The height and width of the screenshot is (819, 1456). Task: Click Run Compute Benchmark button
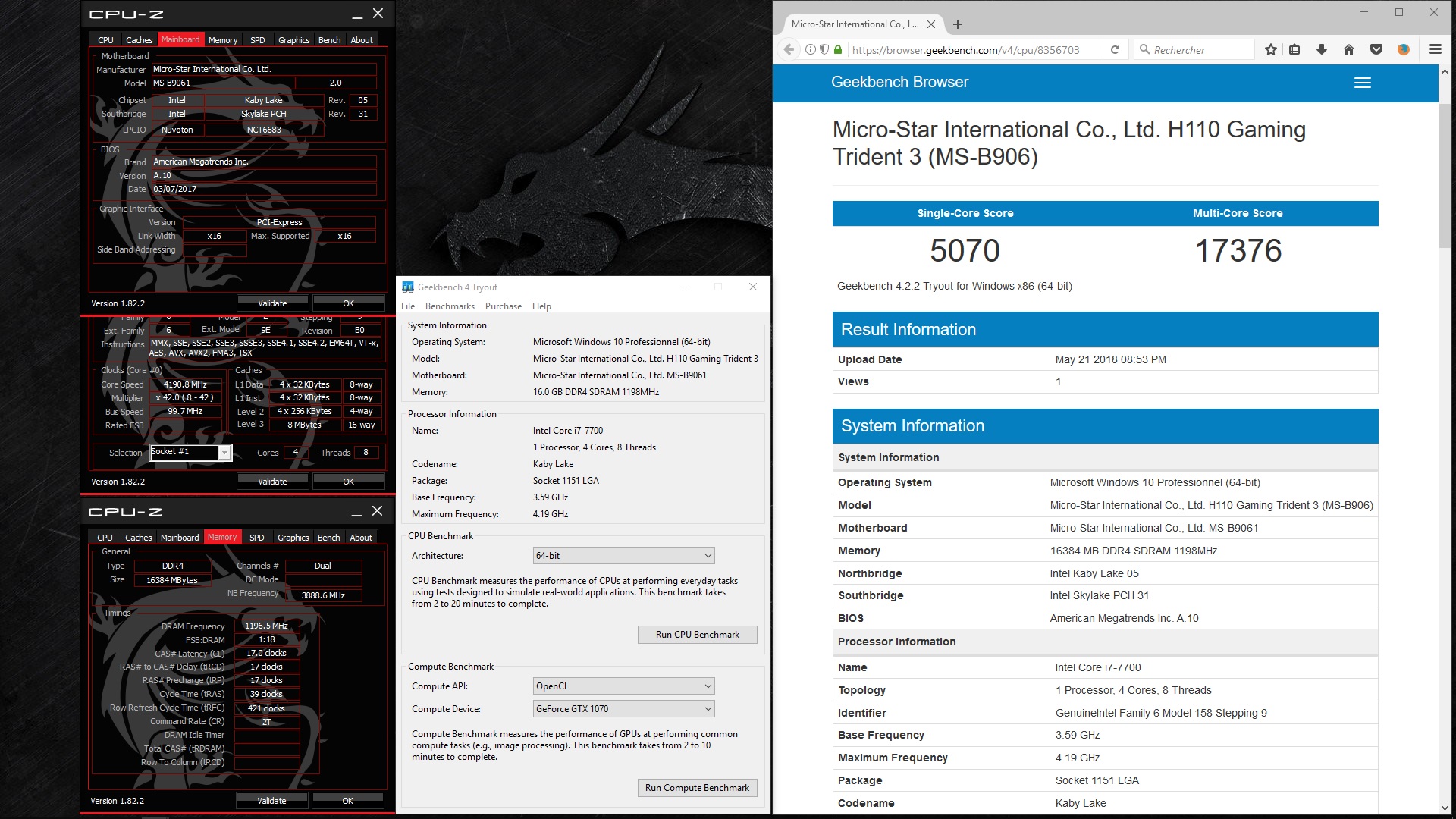tap(697, 788)
